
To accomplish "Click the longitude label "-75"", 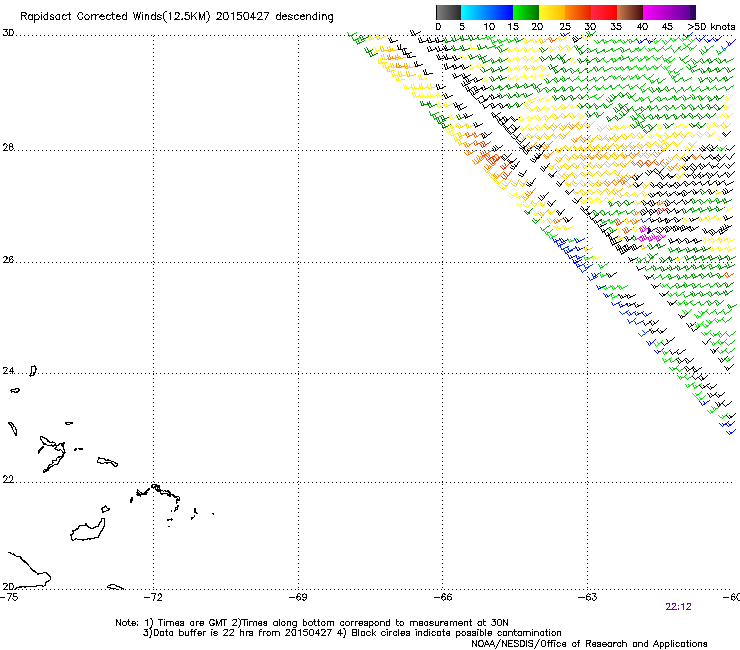I will (9, 597).
